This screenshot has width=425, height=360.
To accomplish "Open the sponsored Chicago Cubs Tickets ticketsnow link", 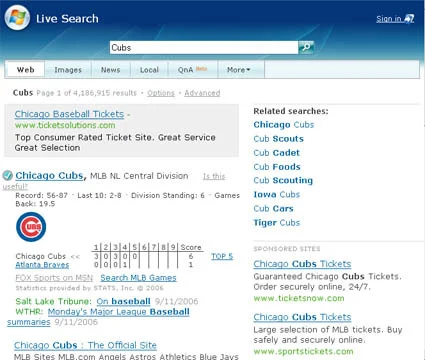I will (x=302, y=264).
